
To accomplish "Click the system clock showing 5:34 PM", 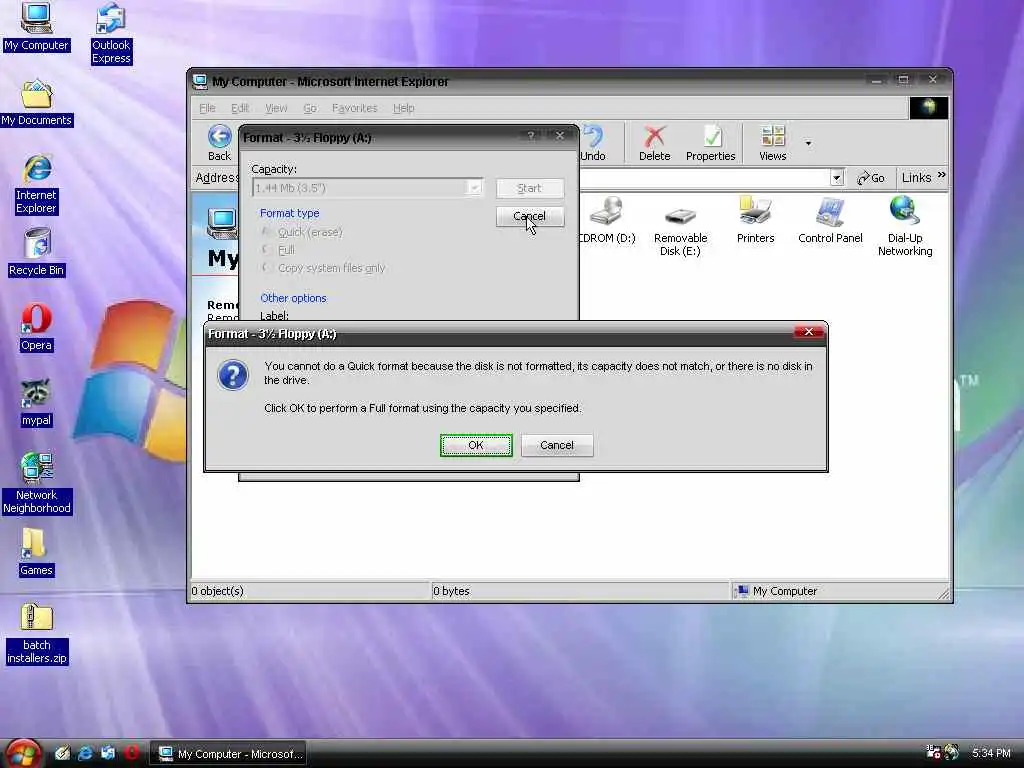I will 991,753.
